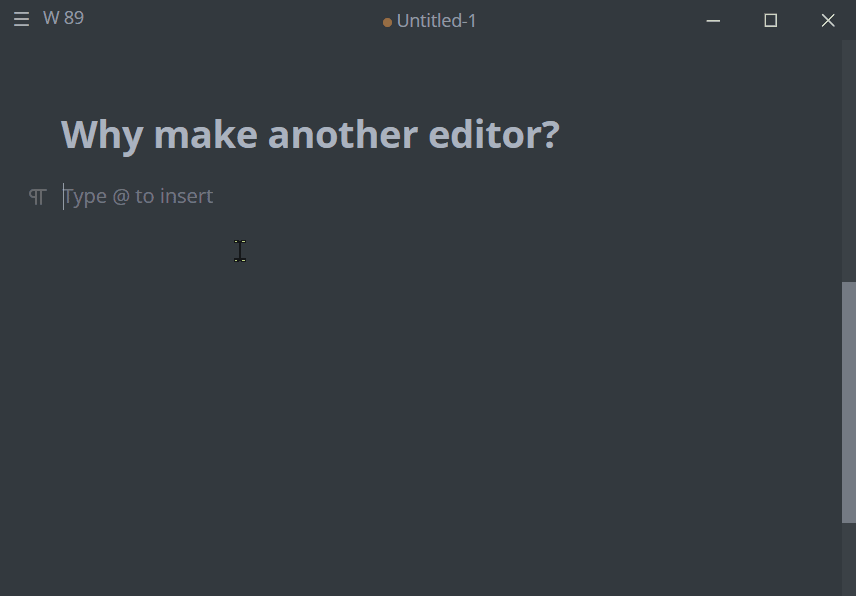The image size is (856, 596).
Task: Open the W 89 word count
Action: [x=63, y=18]
